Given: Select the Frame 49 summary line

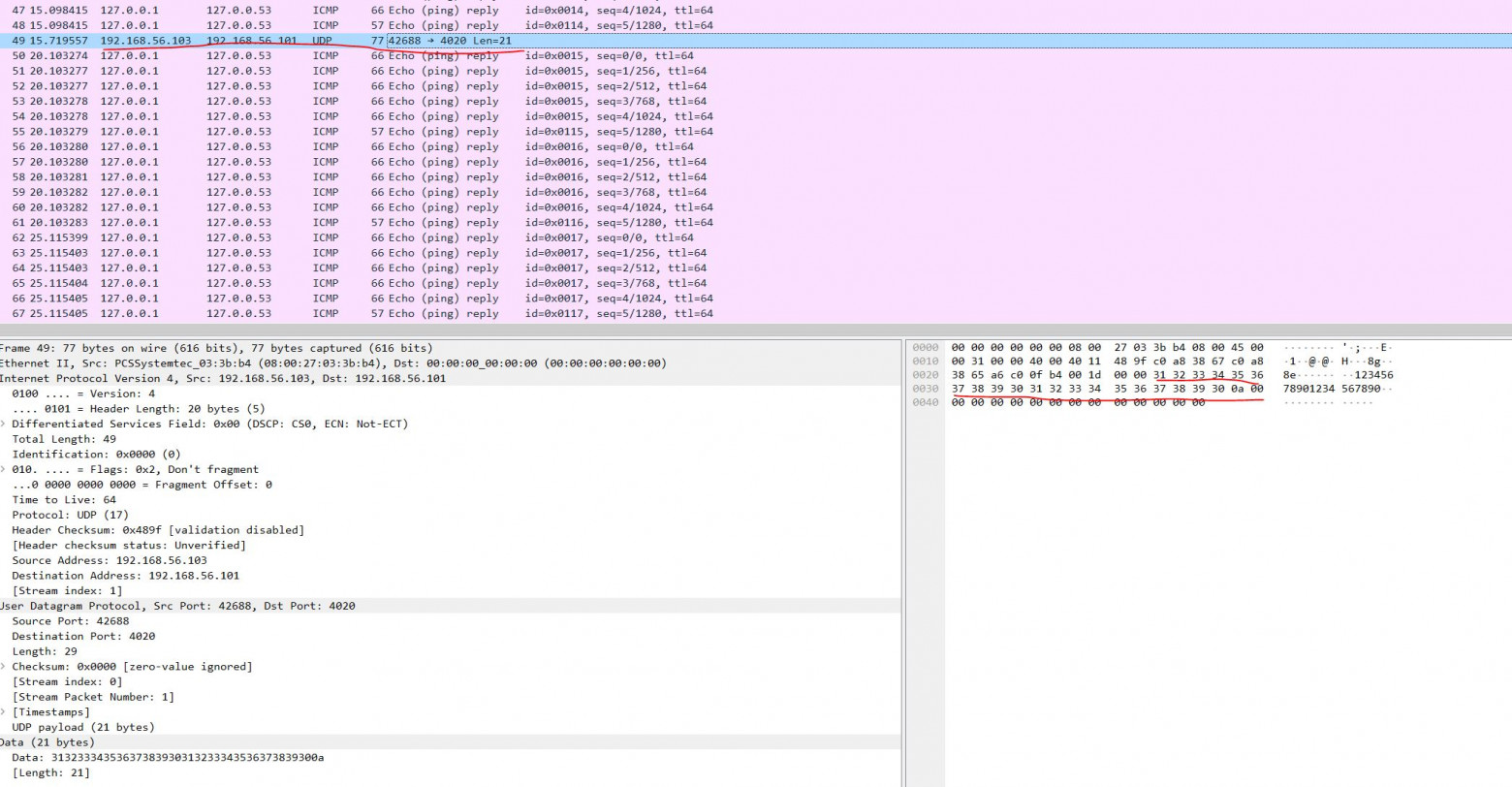Looking at the screenshot, I should tap(451, 348).
